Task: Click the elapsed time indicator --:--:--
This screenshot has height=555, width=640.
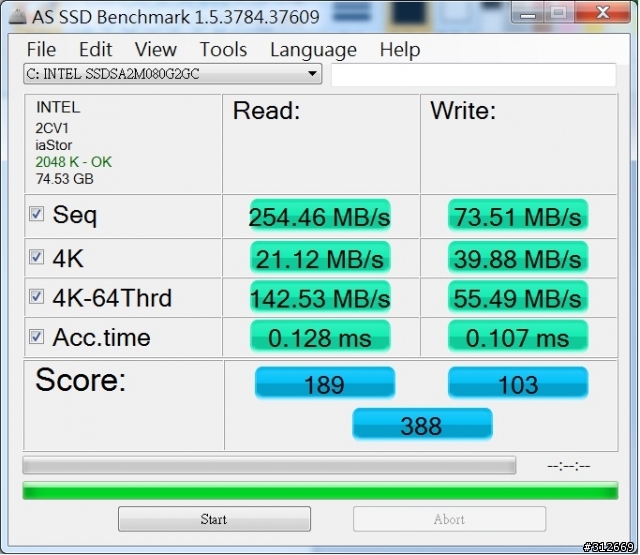Action: pyautogui.click(x=569, y=466)
